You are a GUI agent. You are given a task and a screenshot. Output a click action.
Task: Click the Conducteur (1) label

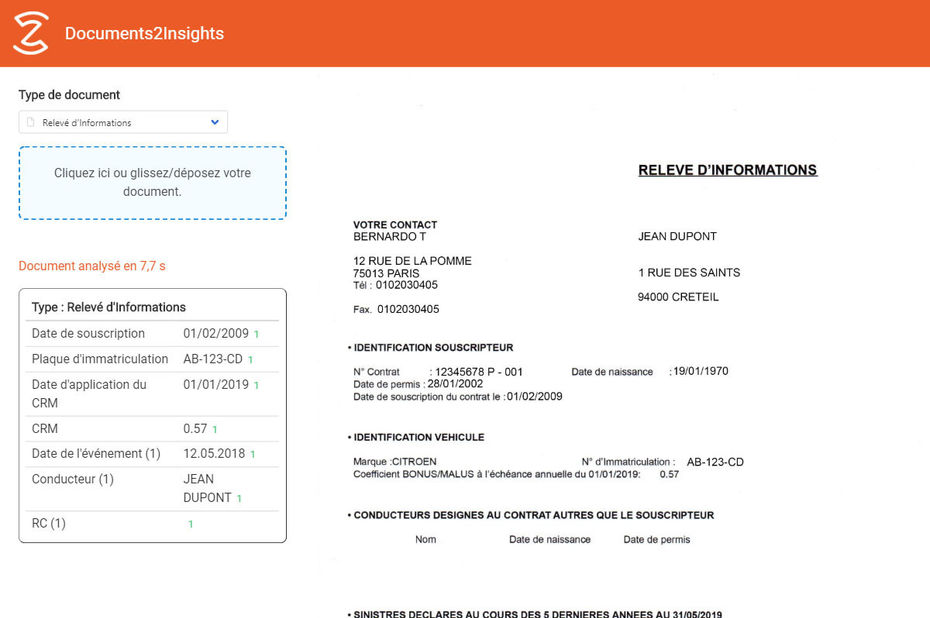72,479
